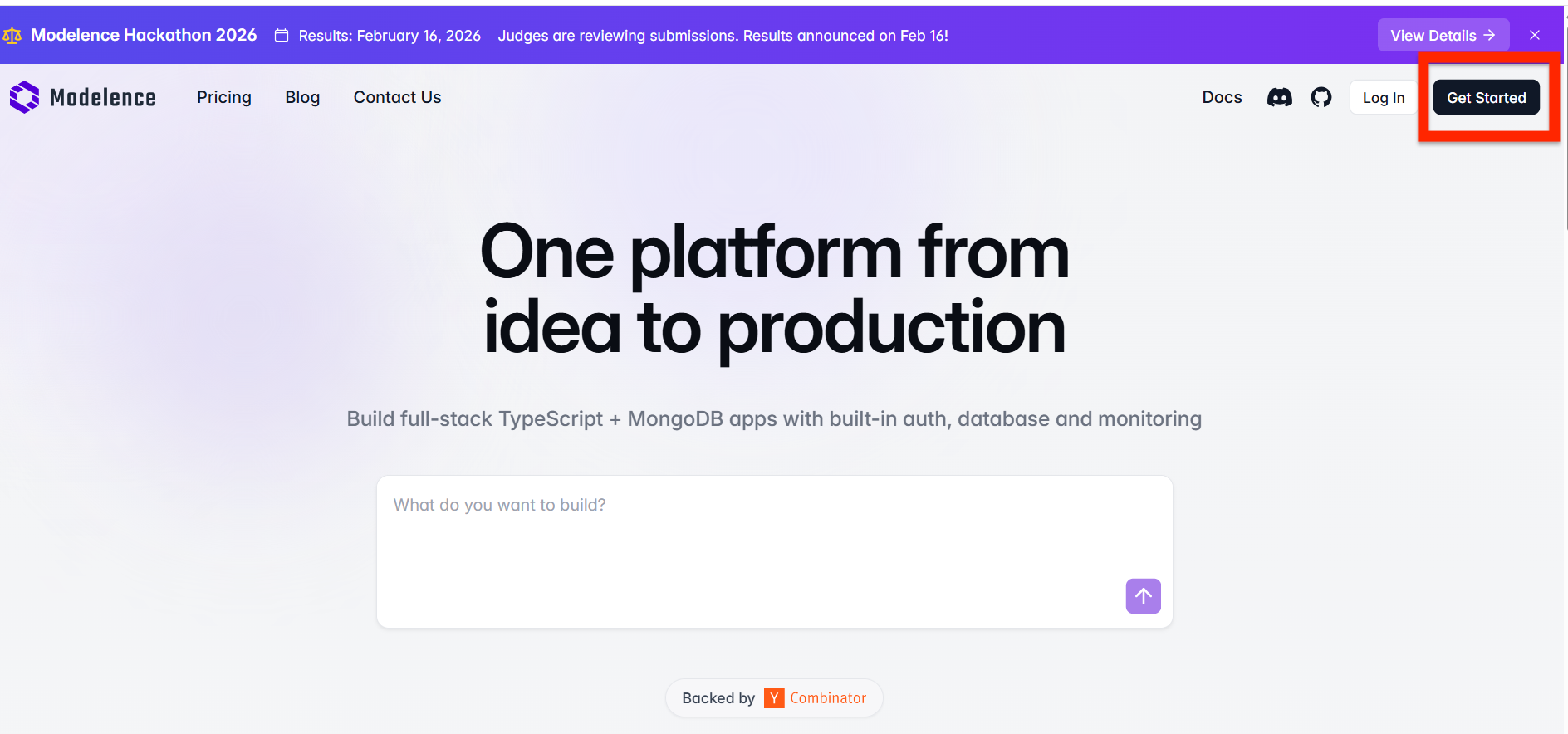Click the Modelence Hackathon 2026 banner title
Viewport: 1568px width, 734px height.
[144, 35]
